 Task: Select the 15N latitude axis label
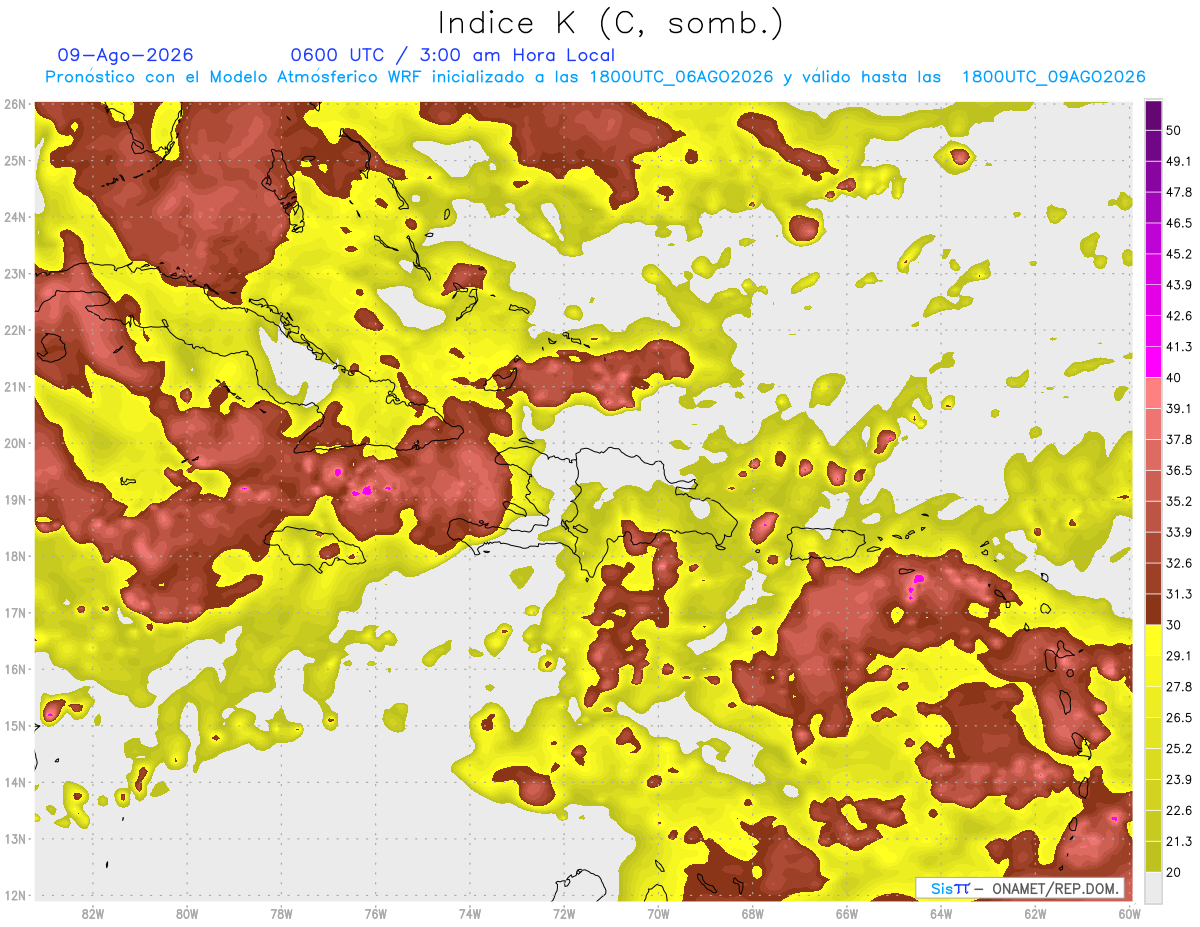pos(15,726)
